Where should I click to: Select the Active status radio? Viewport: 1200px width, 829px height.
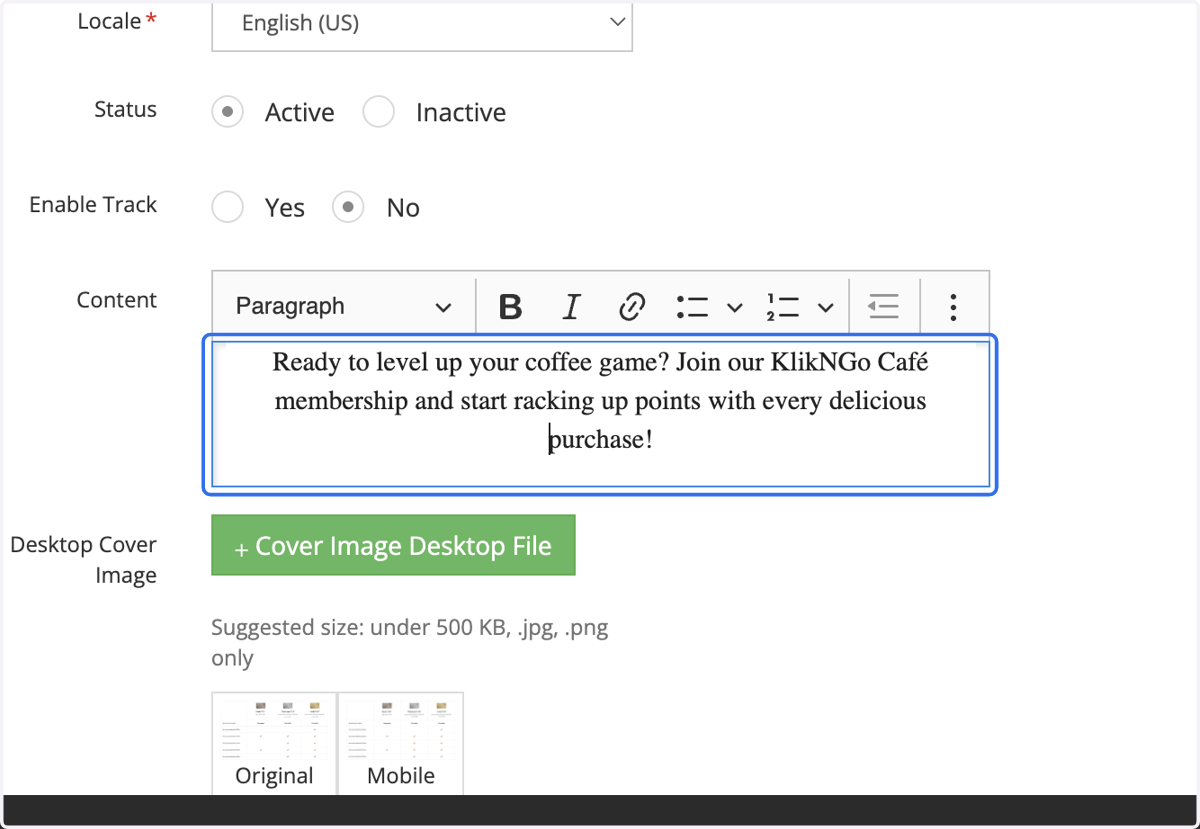click(x=228, y=112)
